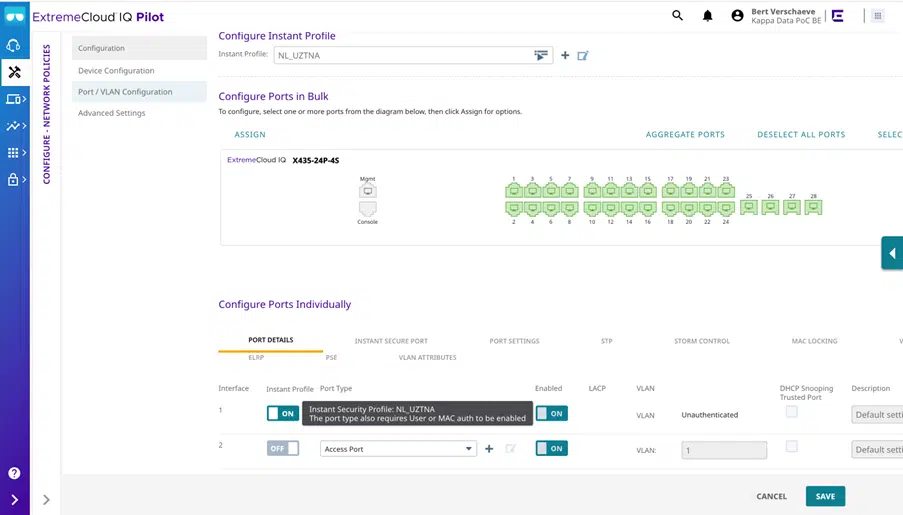Click the ExtremeCloud IQ cloud logo
This screenshot has height=515, width=903.
coord(14,16)
